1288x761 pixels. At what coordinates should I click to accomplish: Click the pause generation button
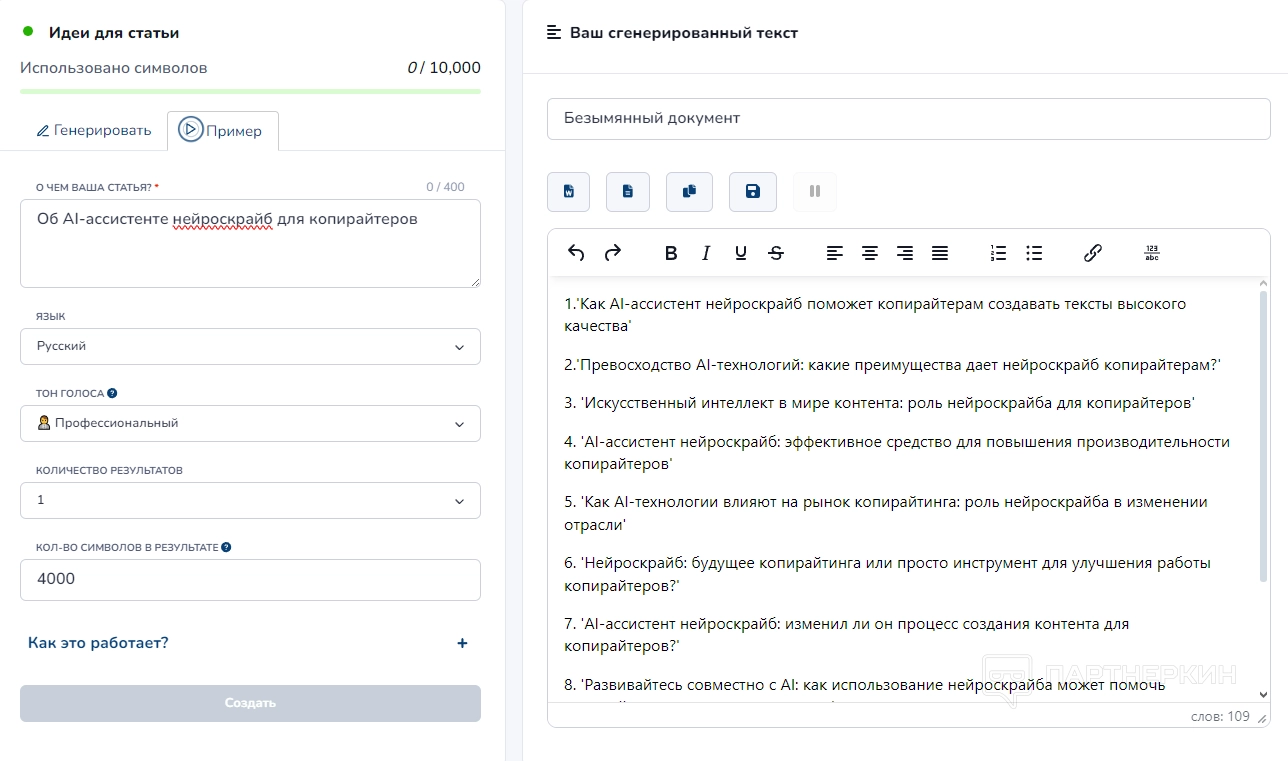(x=815, y=192)
